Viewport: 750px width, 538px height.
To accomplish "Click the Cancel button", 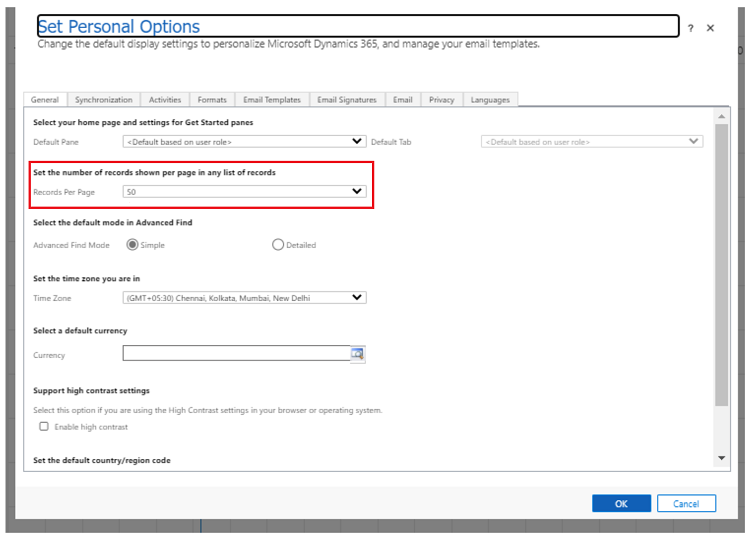I will [686, 504].
